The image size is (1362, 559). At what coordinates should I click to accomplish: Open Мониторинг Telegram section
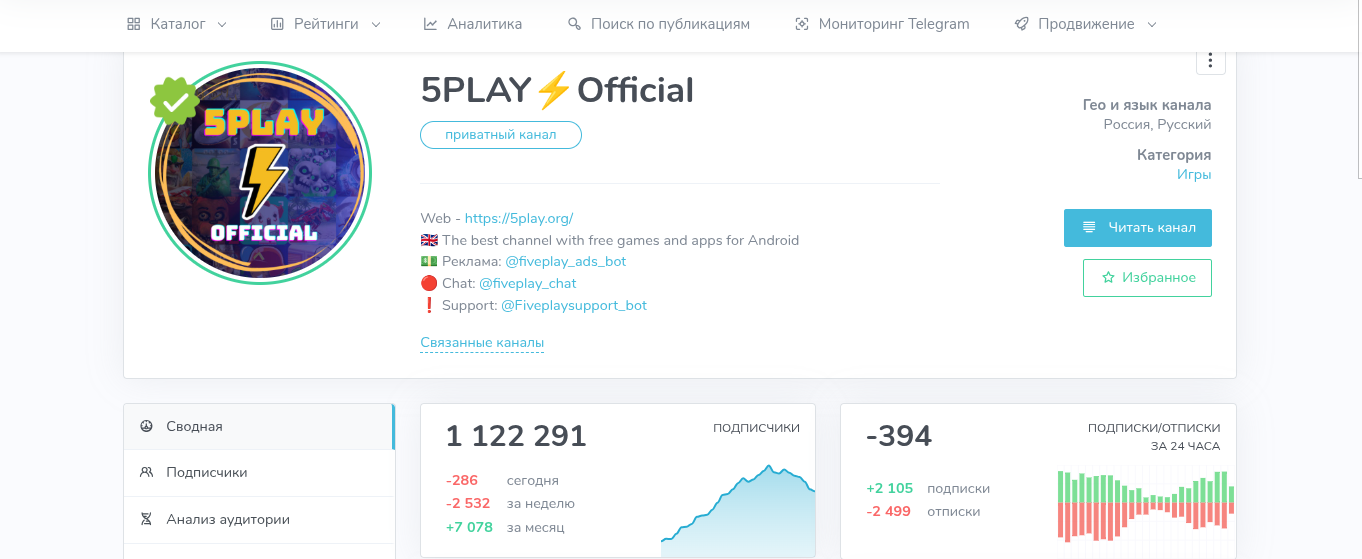click(881, 24)
